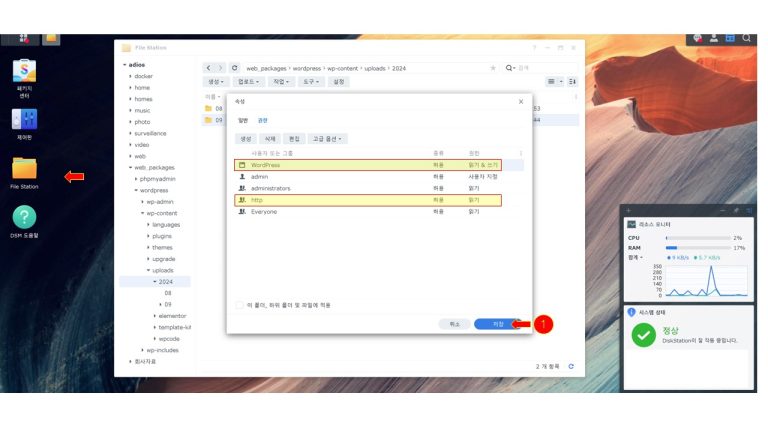Collapse the wp-content tree folder
This screenshot has height=432, width=768.
pos(143,214)
